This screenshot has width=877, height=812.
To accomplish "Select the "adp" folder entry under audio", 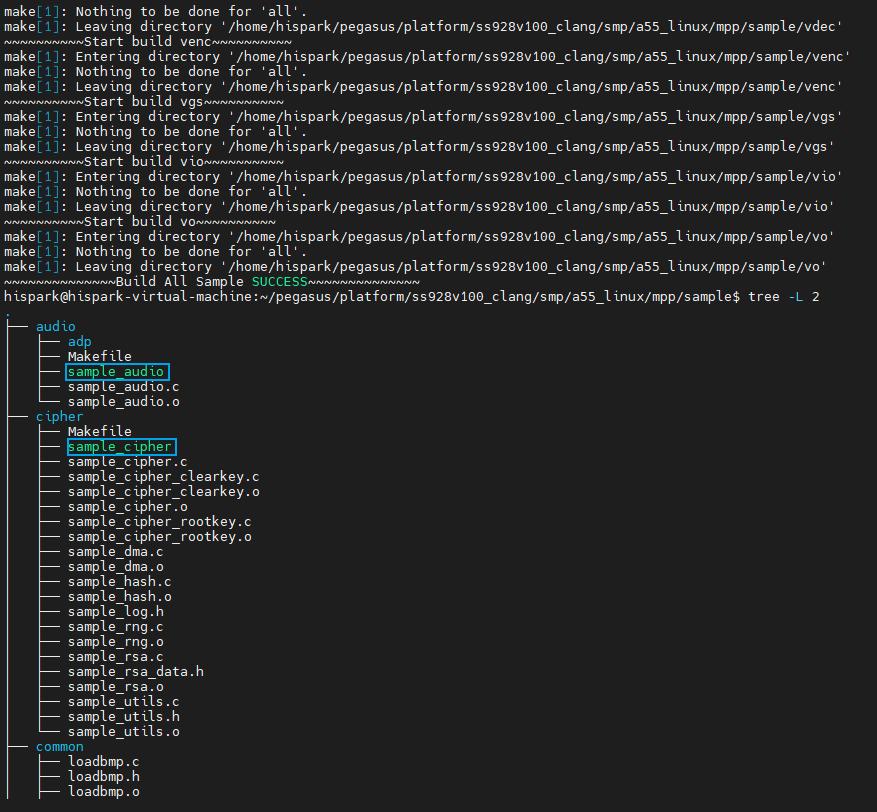I will pyautogui.click(x=79, y=342).
